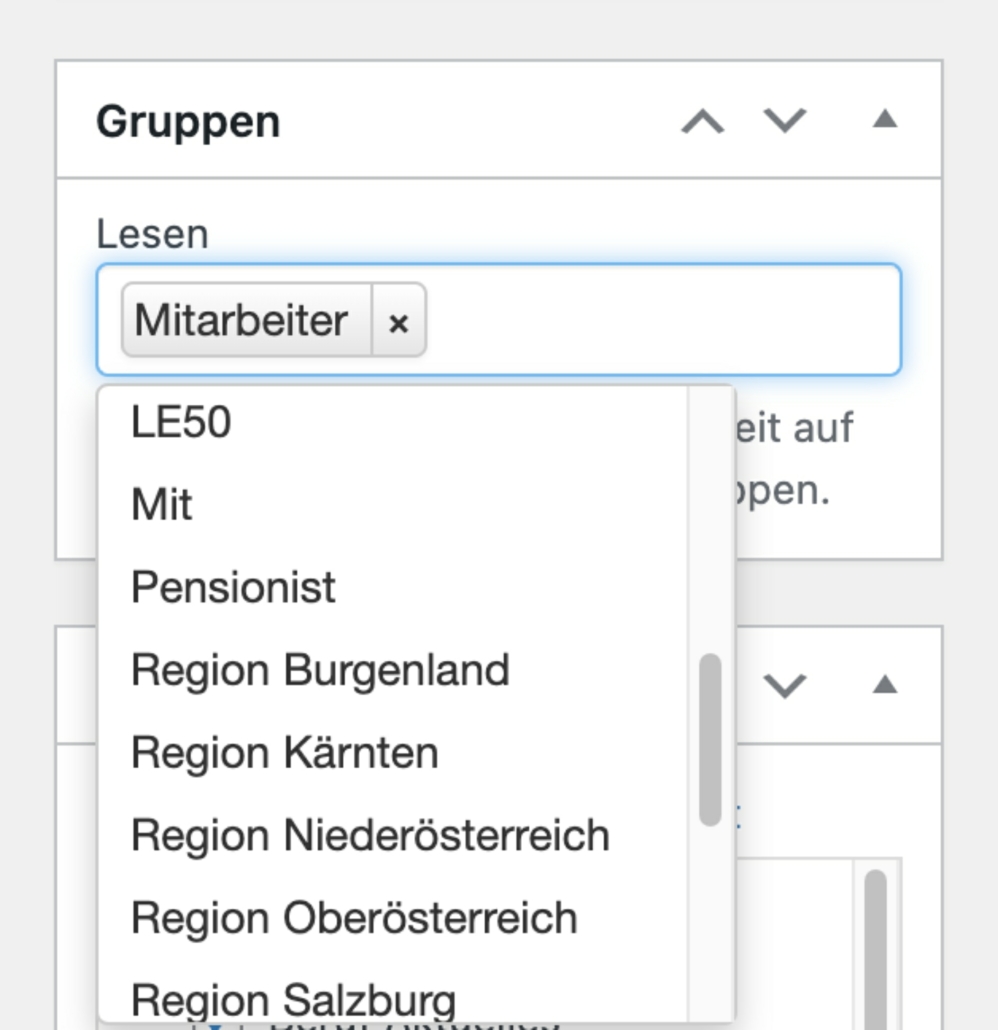Click the Gruppen panel title
The height and width of the screenshot is (1030, 998).
tap(188, 121)
